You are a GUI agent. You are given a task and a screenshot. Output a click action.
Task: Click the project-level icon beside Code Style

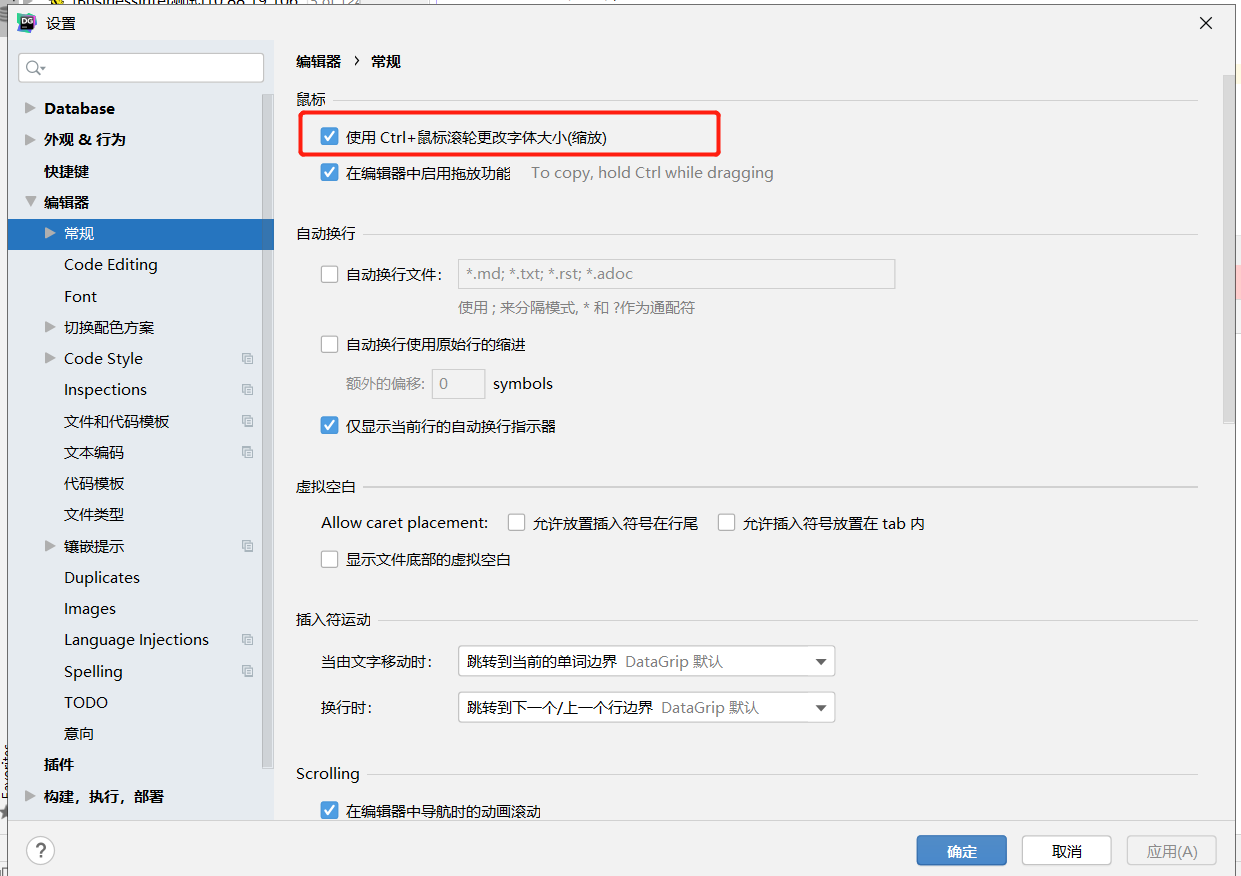tap(246, 358)
